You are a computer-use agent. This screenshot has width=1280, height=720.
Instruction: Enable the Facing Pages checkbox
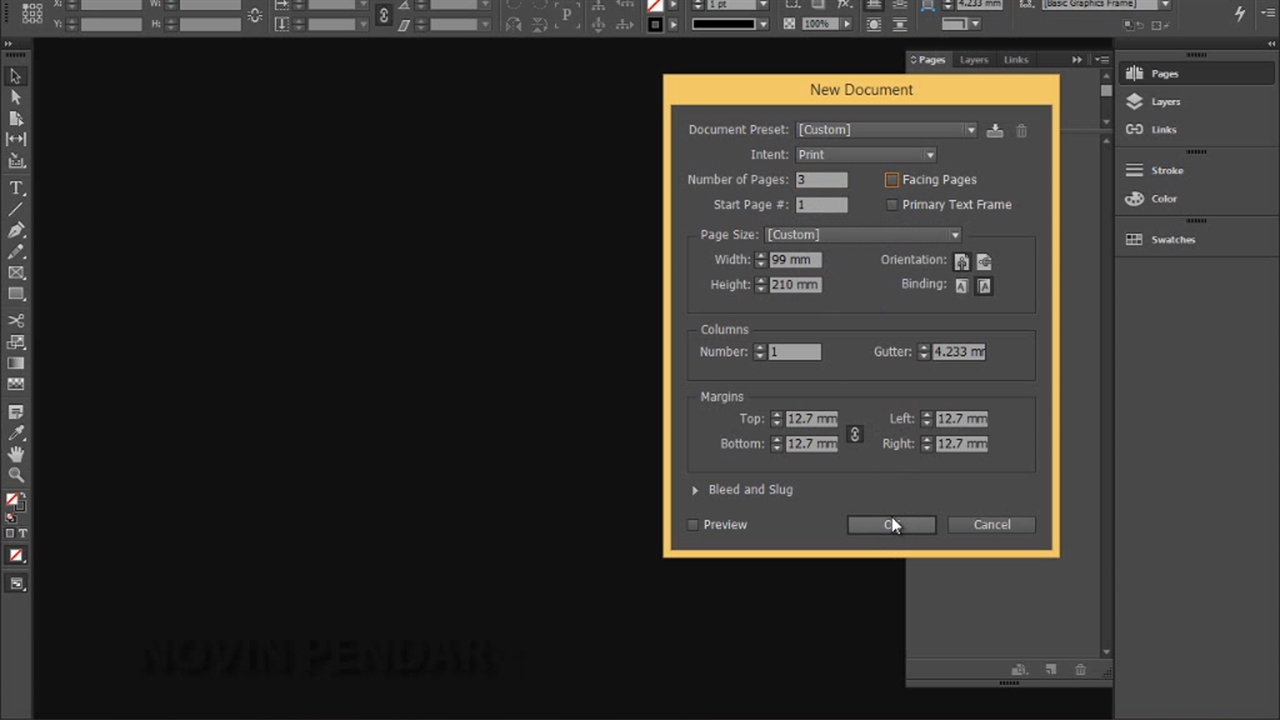[892, 180]
